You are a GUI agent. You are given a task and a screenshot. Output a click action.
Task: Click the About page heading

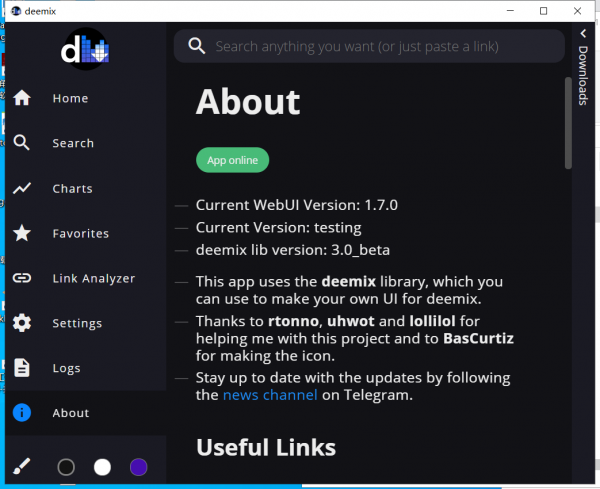[x=248, y=102]
